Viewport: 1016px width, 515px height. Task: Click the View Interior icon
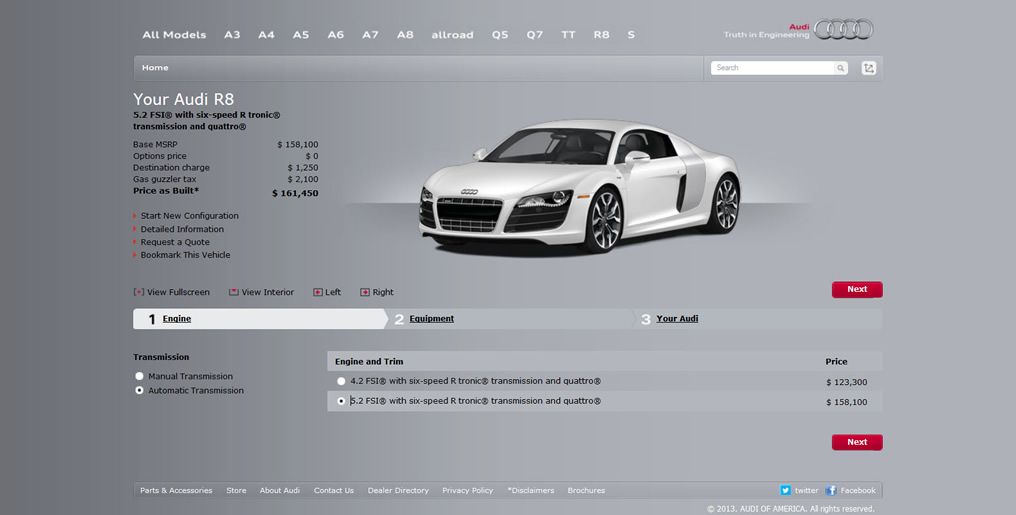(x=233, y=292)
